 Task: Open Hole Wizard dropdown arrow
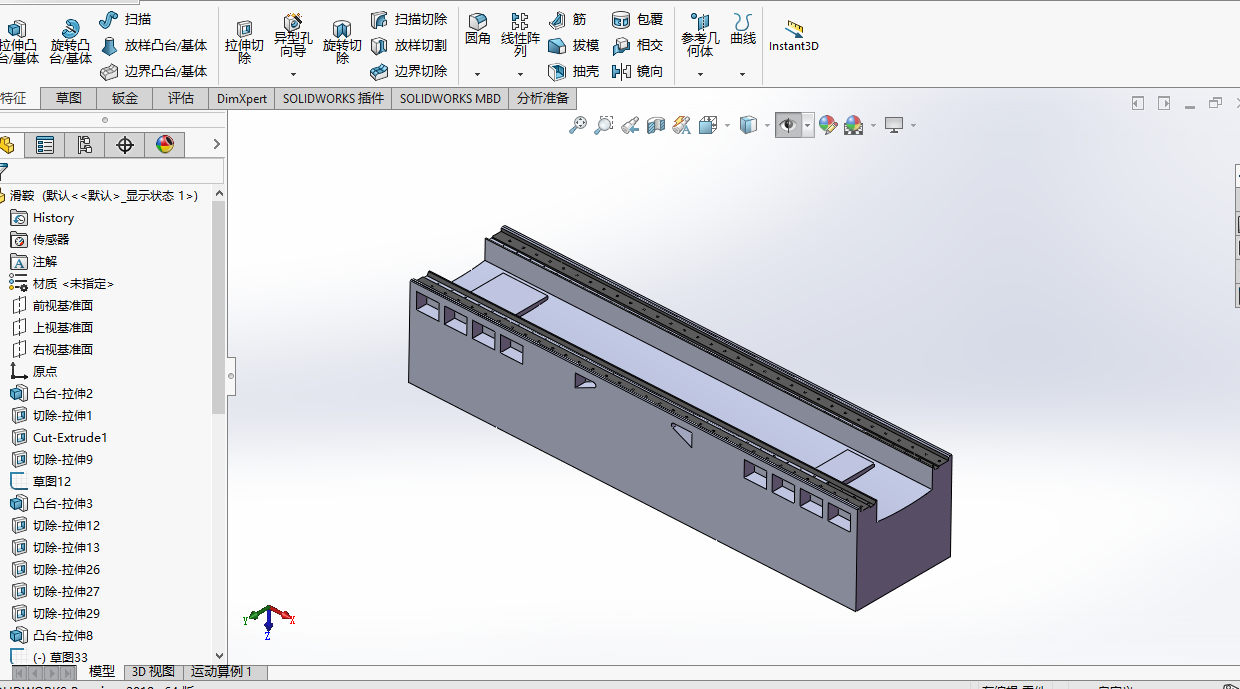[x=293, y=74]
